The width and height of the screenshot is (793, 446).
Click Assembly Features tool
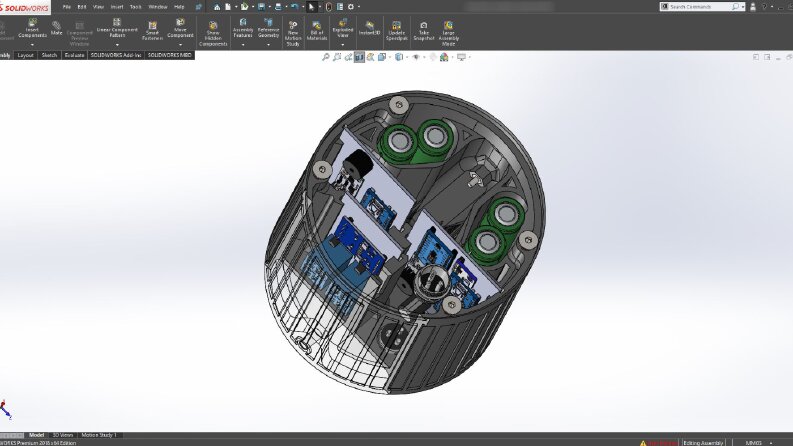pyautogui.click(x=243, y=28)
